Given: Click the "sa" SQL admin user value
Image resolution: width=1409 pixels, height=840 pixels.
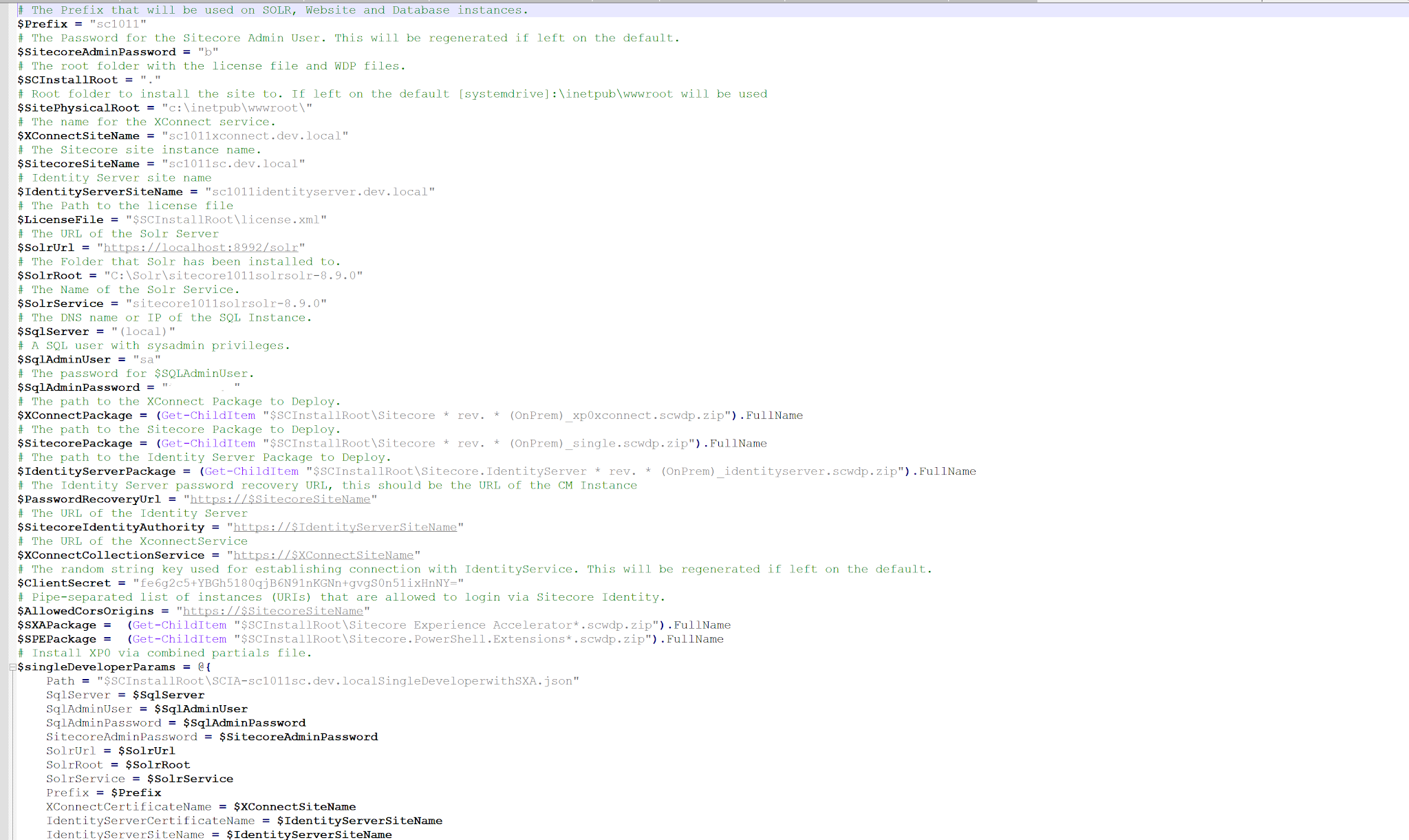Looking at the screenshot, I should 147,359.
